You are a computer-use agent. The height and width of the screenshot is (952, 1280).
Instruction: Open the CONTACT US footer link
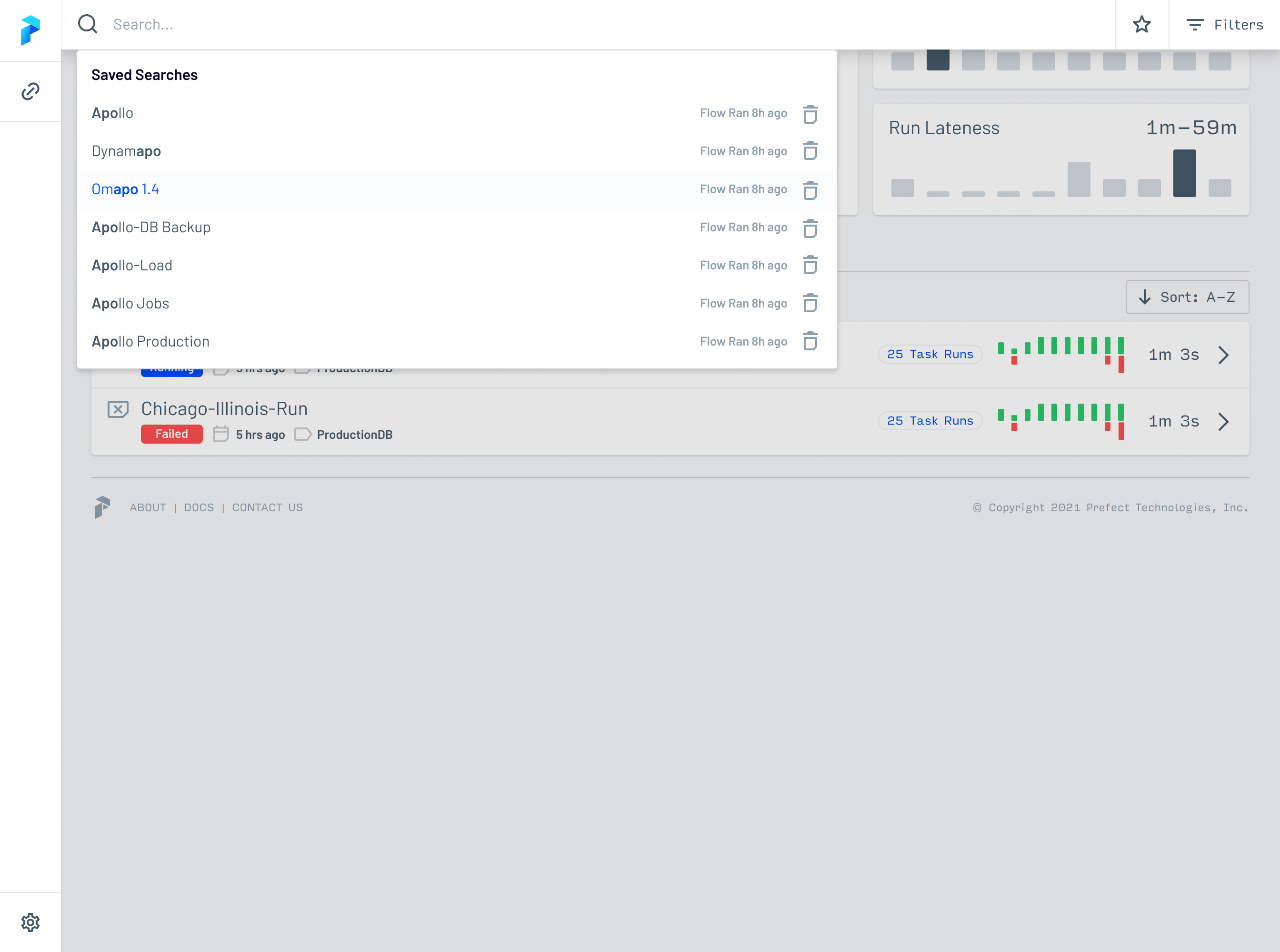(x=268, y=508)
